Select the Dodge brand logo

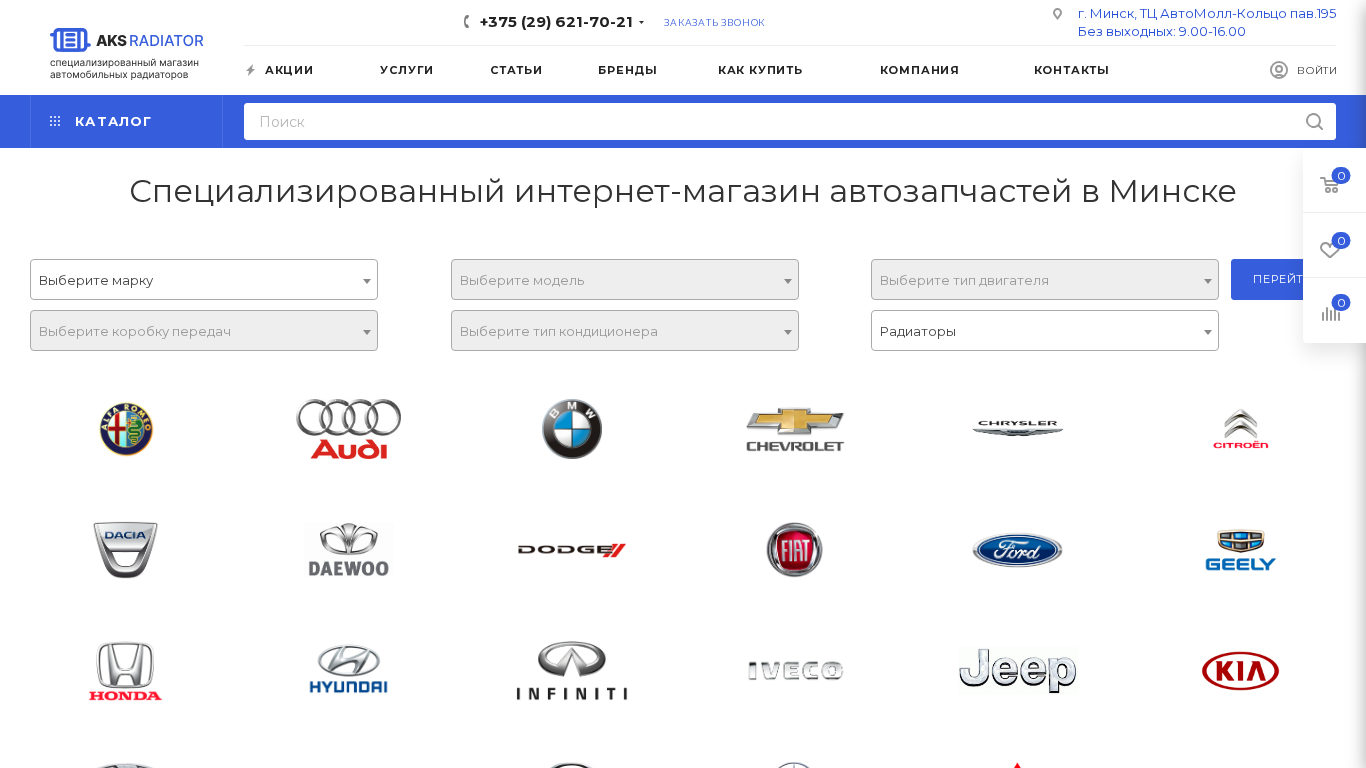pyautogui.click(x=572, y=550)
